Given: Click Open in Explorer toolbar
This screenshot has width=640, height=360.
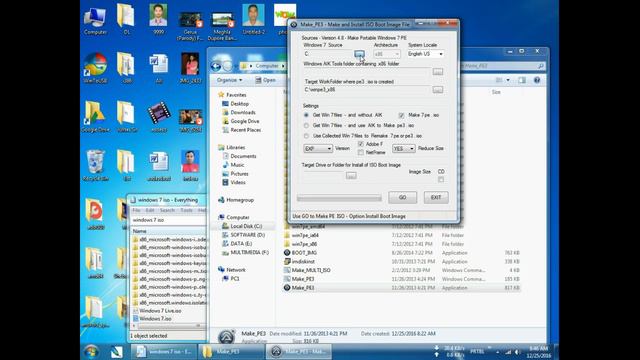Looking at the screenshot, I should pos(265,80).
